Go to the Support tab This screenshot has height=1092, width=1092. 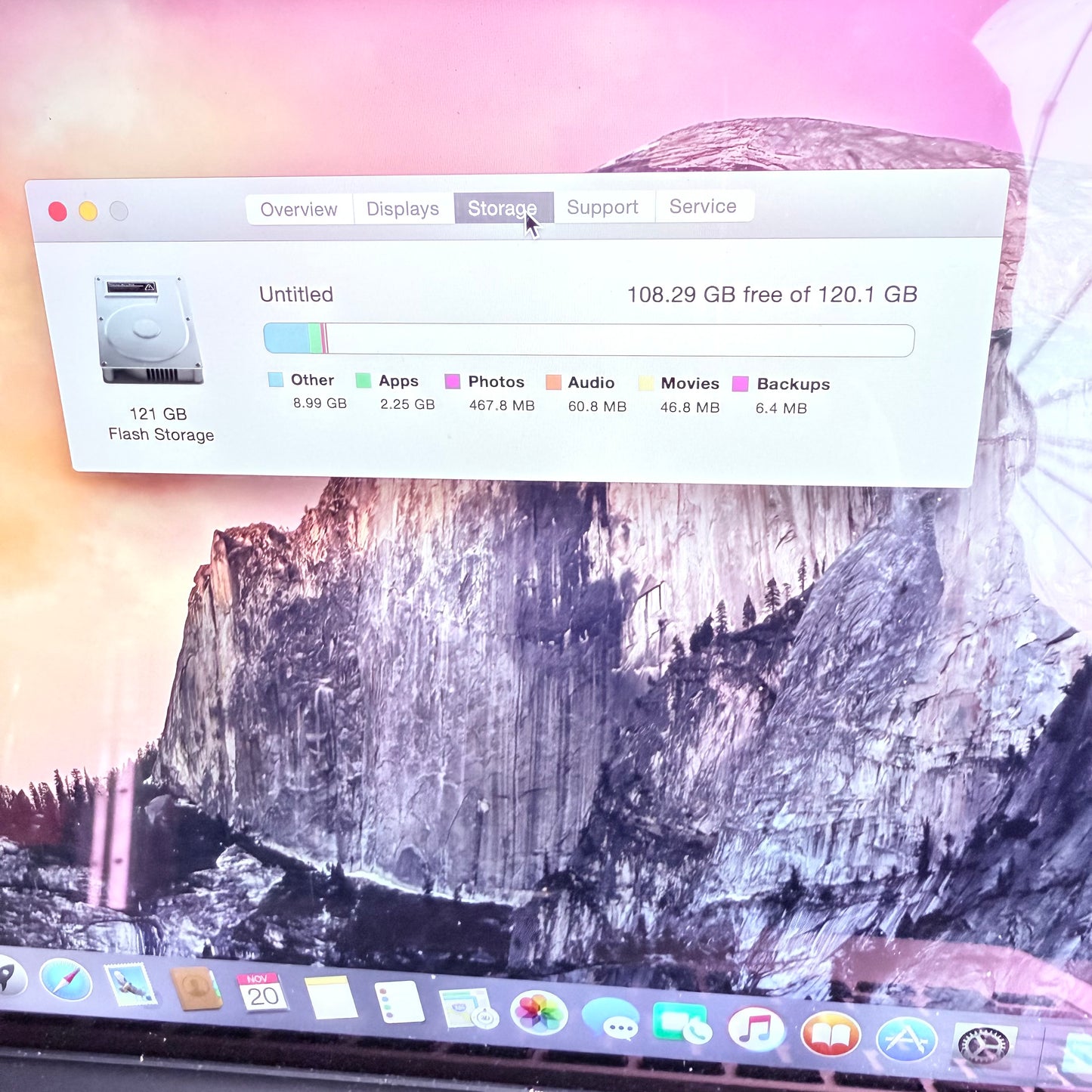coord(602,207)
